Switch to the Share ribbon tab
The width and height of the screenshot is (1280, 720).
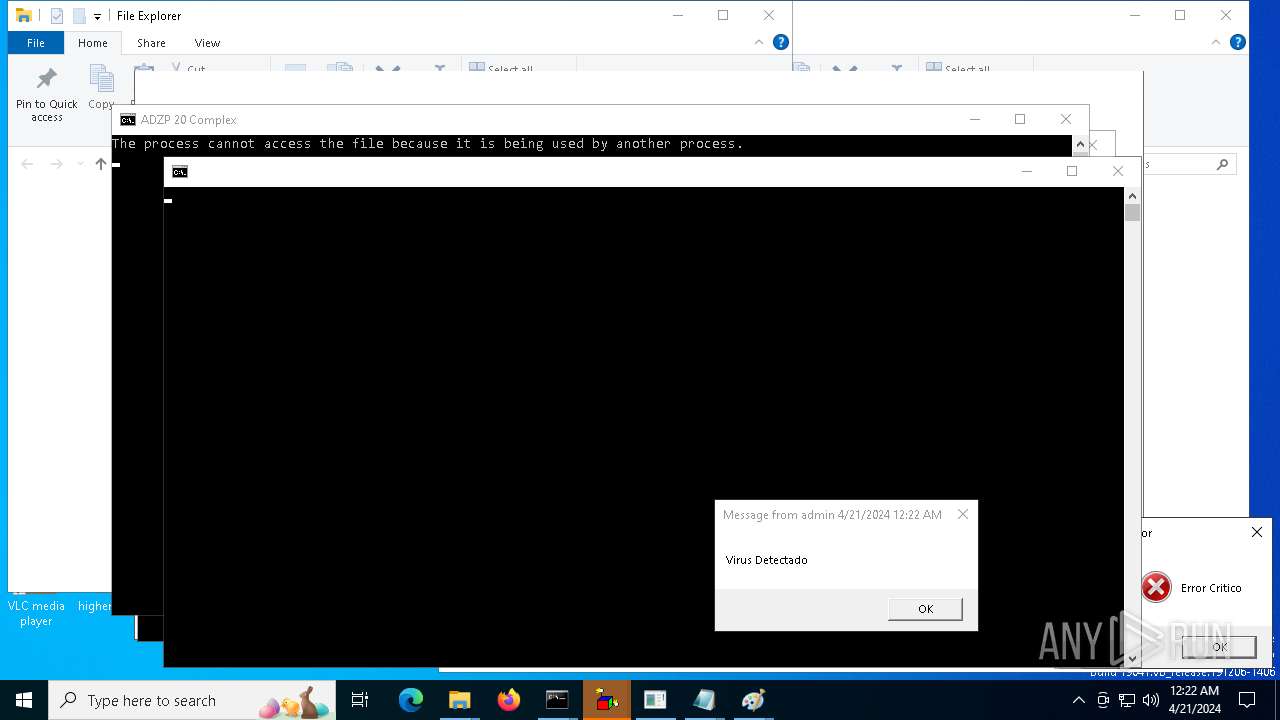point(151,43)
